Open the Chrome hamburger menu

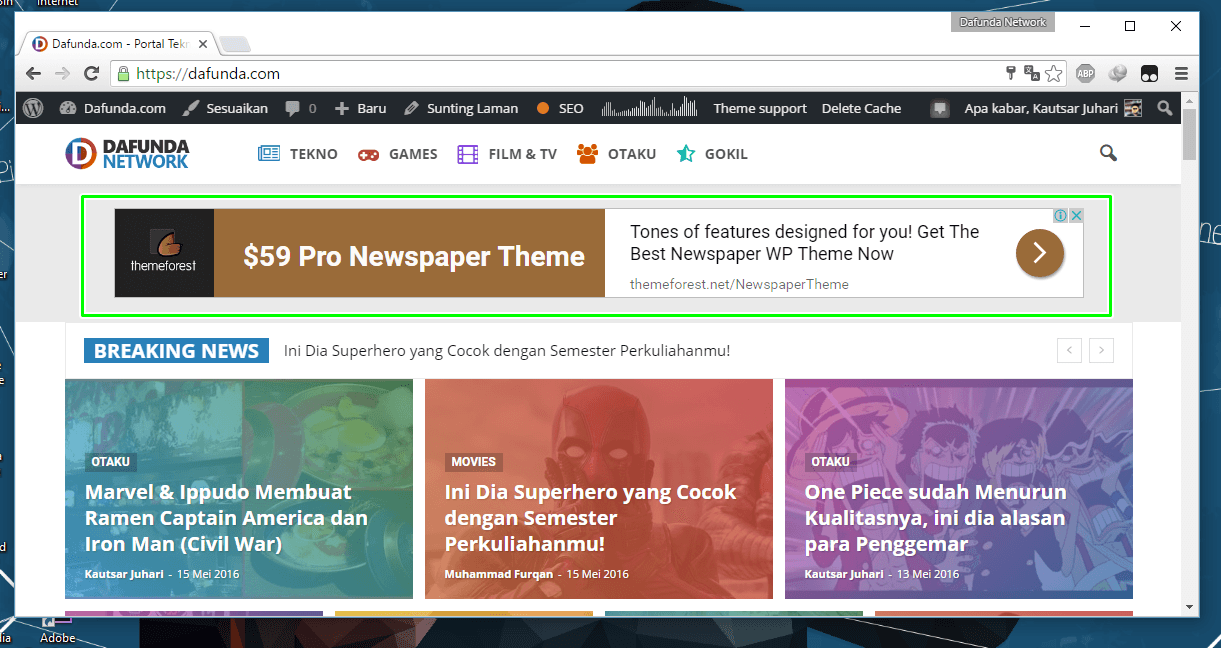[1181, 73]
